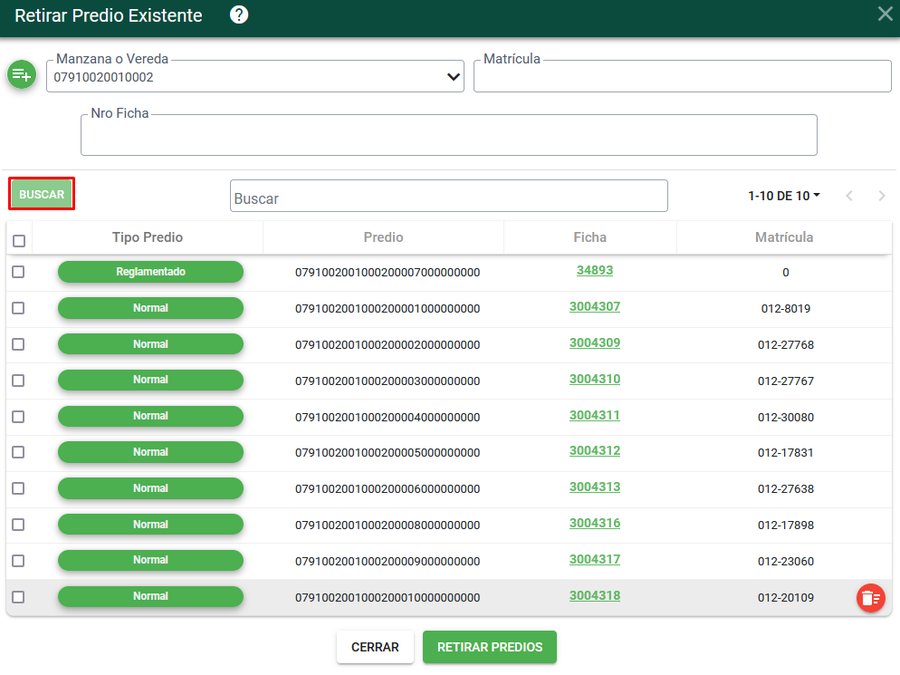Viewport: 900px width, 675px height.
Task: Click the BUSCAR button
Action: 41,194
